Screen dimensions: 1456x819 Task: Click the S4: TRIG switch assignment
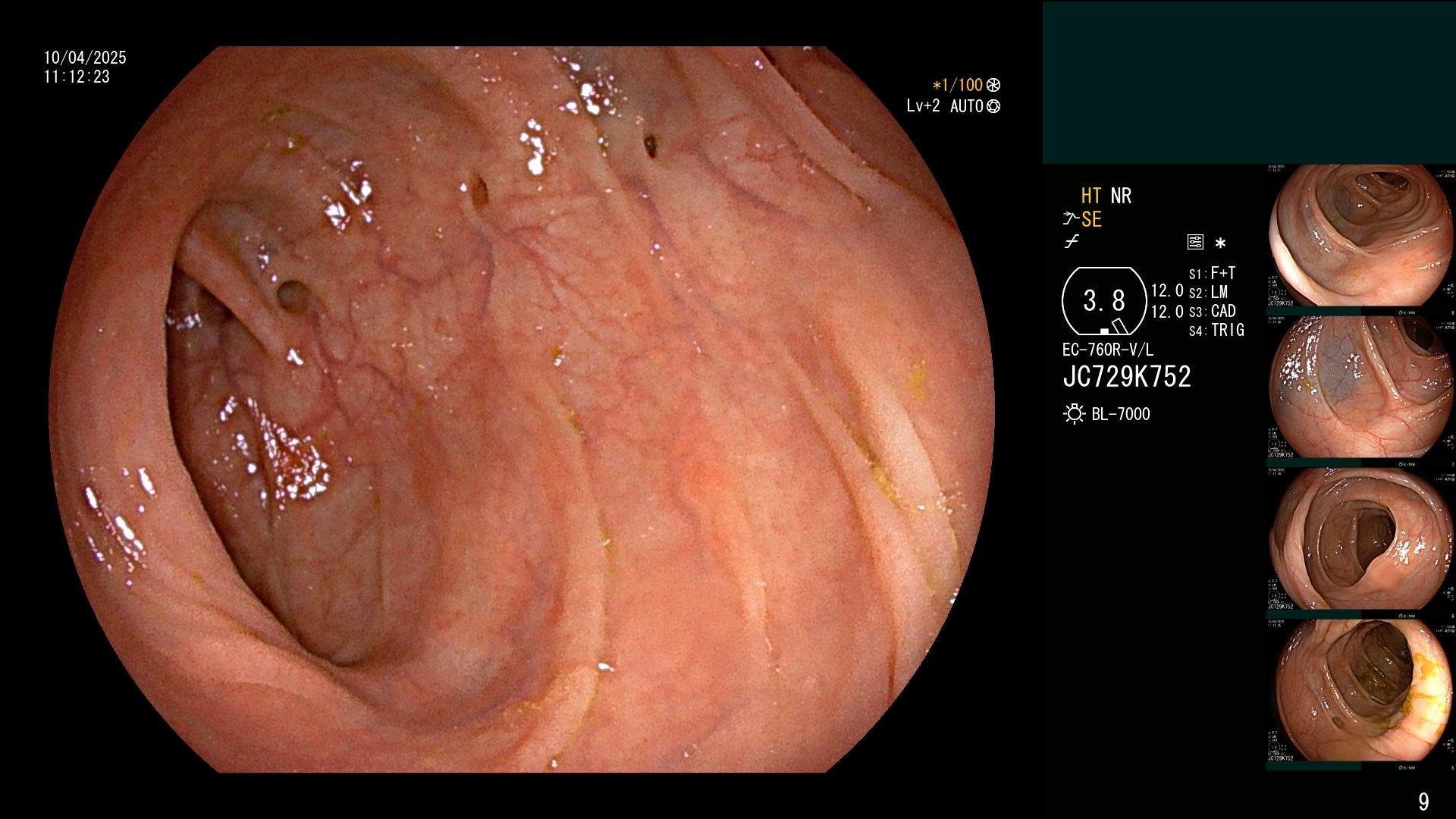pyautogui.click(x=1216, y=330)
